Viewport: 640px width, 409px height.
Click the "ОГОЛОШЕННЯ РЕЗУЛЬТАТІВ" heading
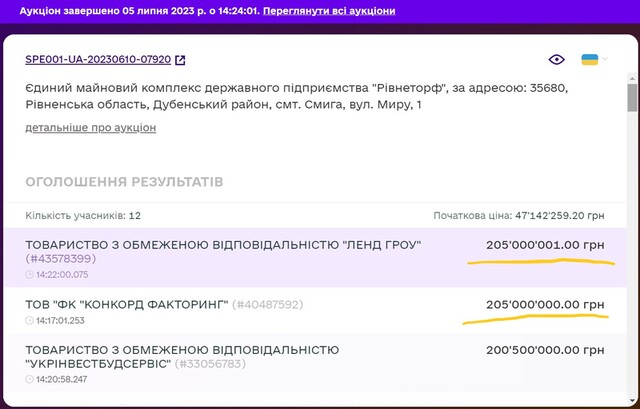[124, 182]
